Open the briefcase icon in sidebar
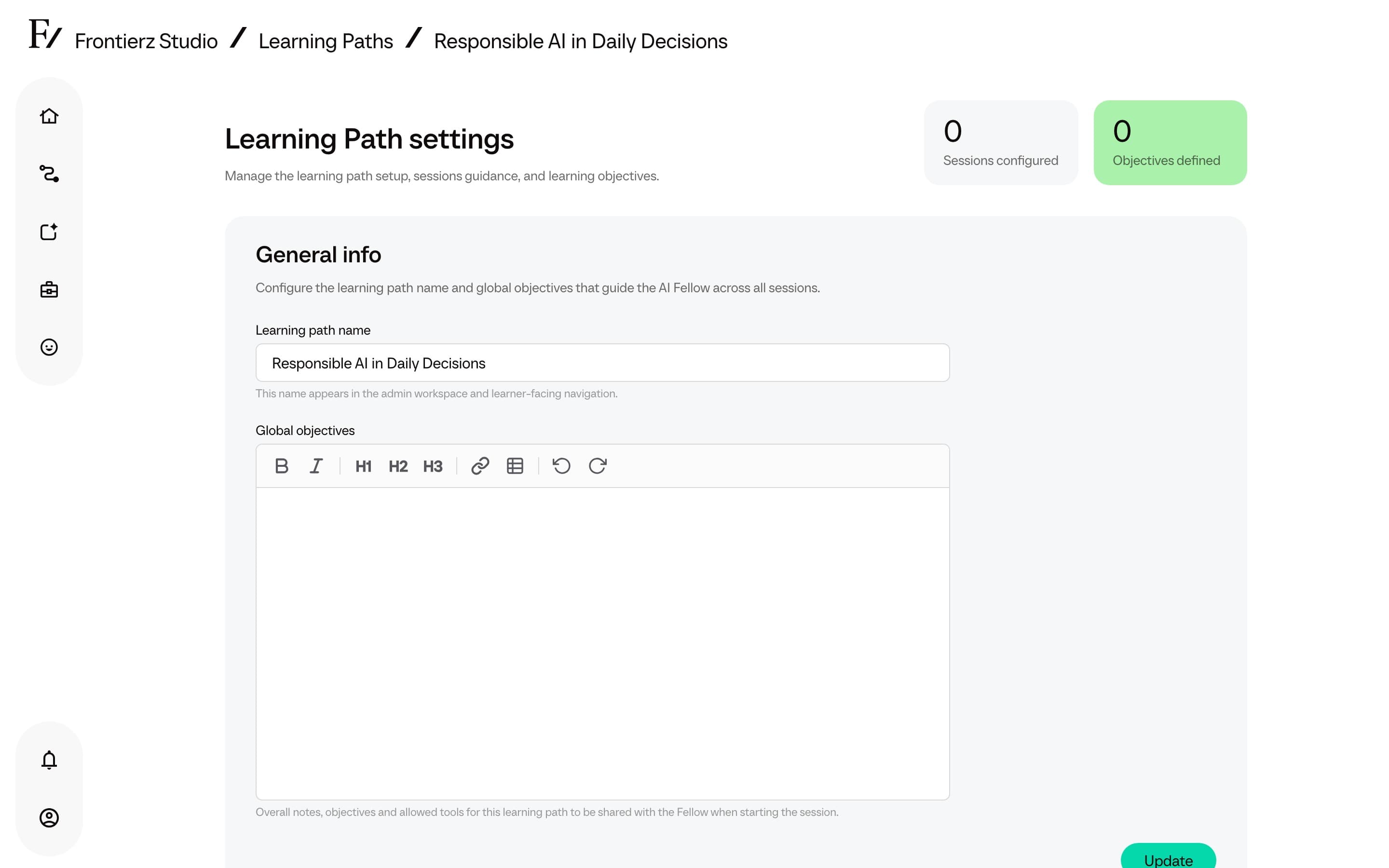 49,289
